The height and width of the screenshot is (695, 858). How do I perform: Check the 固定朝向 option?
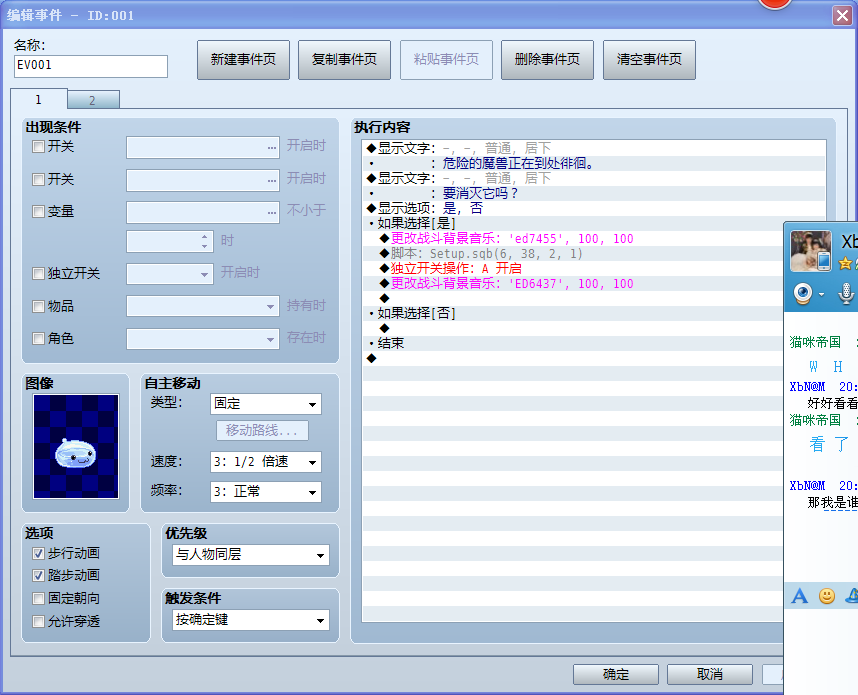(38, 599)
